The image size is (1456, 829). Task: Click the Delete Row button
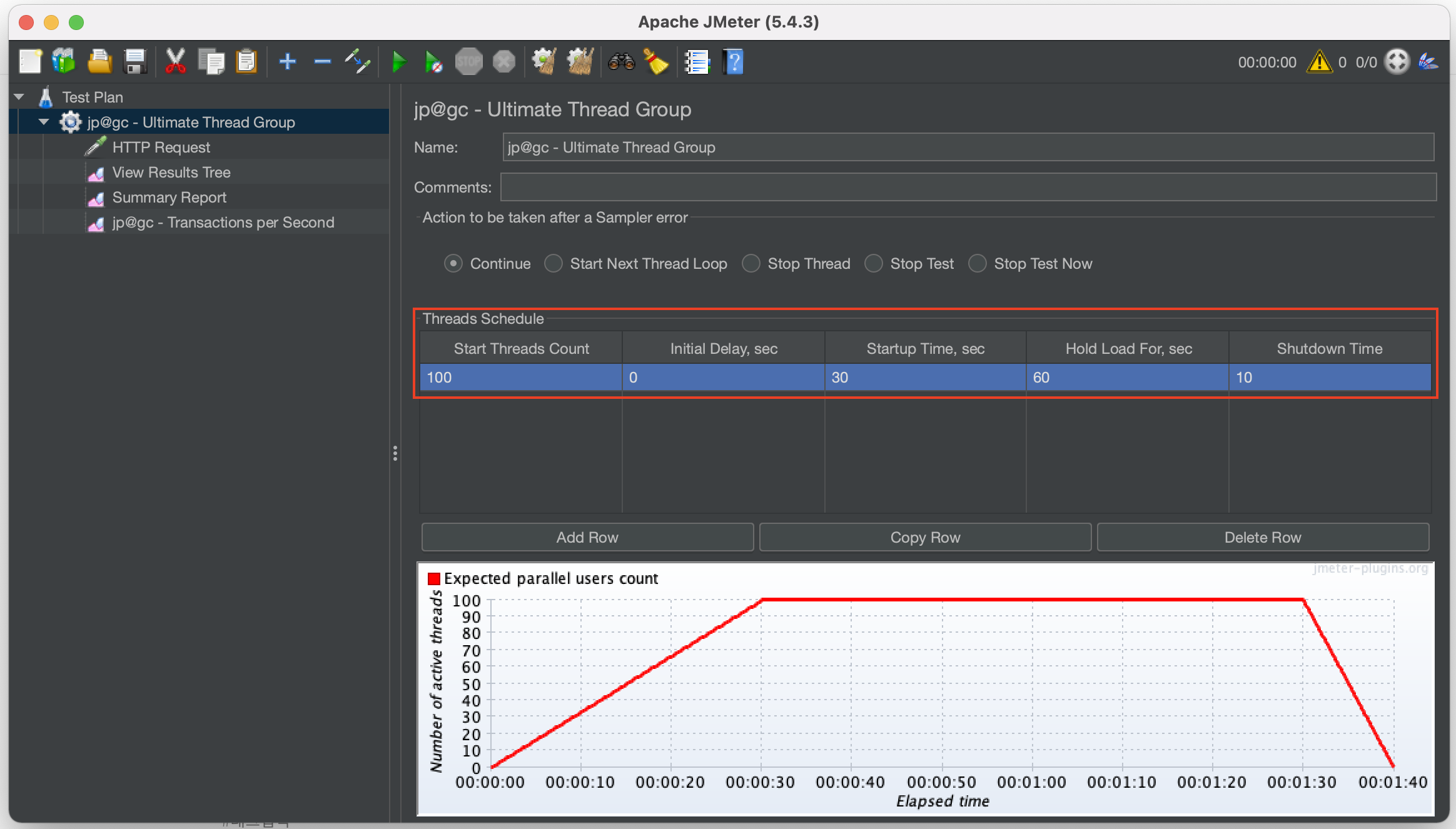[1263, 537]
